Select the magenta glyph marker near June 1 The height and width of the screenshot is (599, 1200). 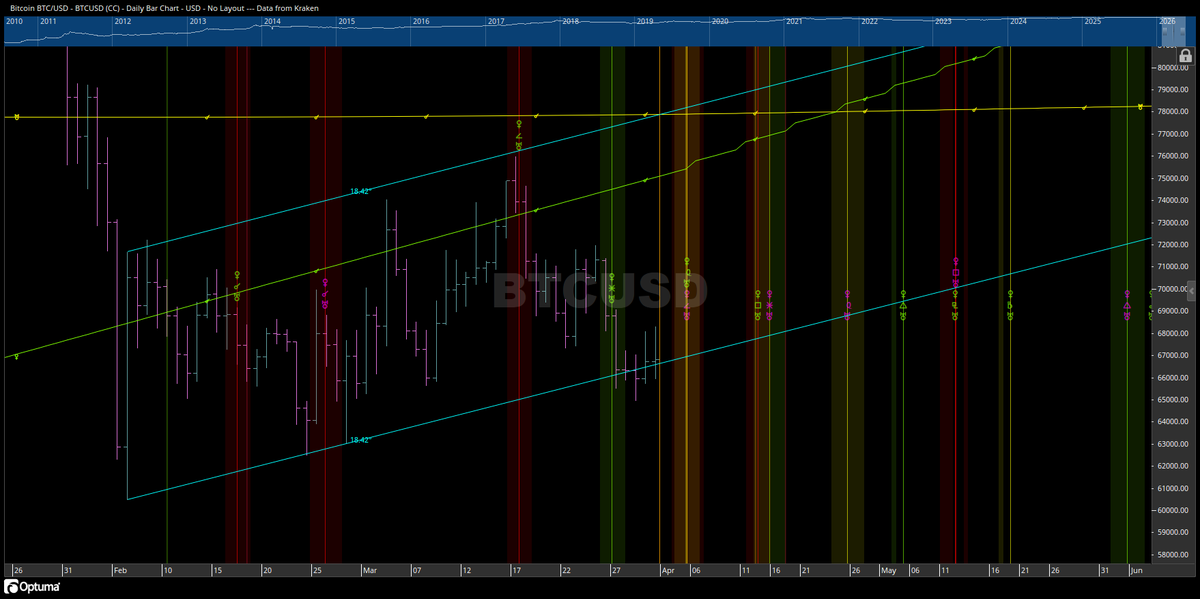coord(1127,306)
